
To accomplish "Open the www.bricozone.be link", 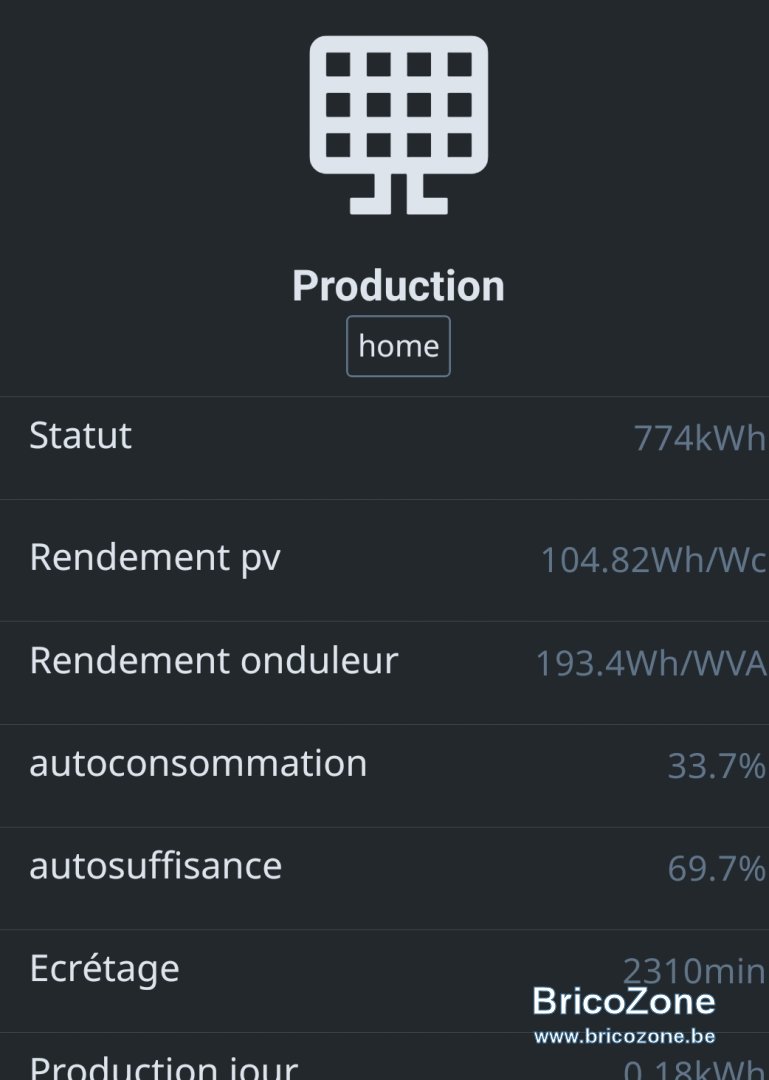I will tap(624, 1036).
